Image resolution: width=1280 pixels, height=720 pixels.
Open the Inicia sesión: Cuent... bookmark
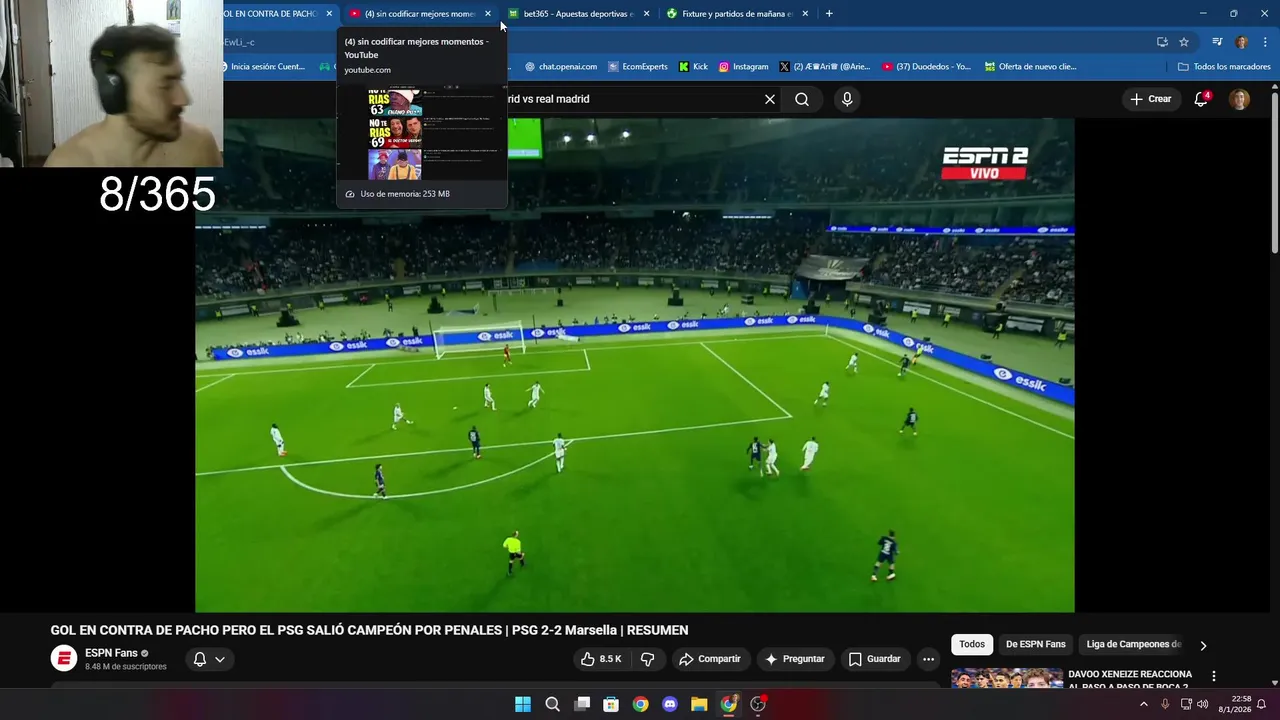[264, 67]
